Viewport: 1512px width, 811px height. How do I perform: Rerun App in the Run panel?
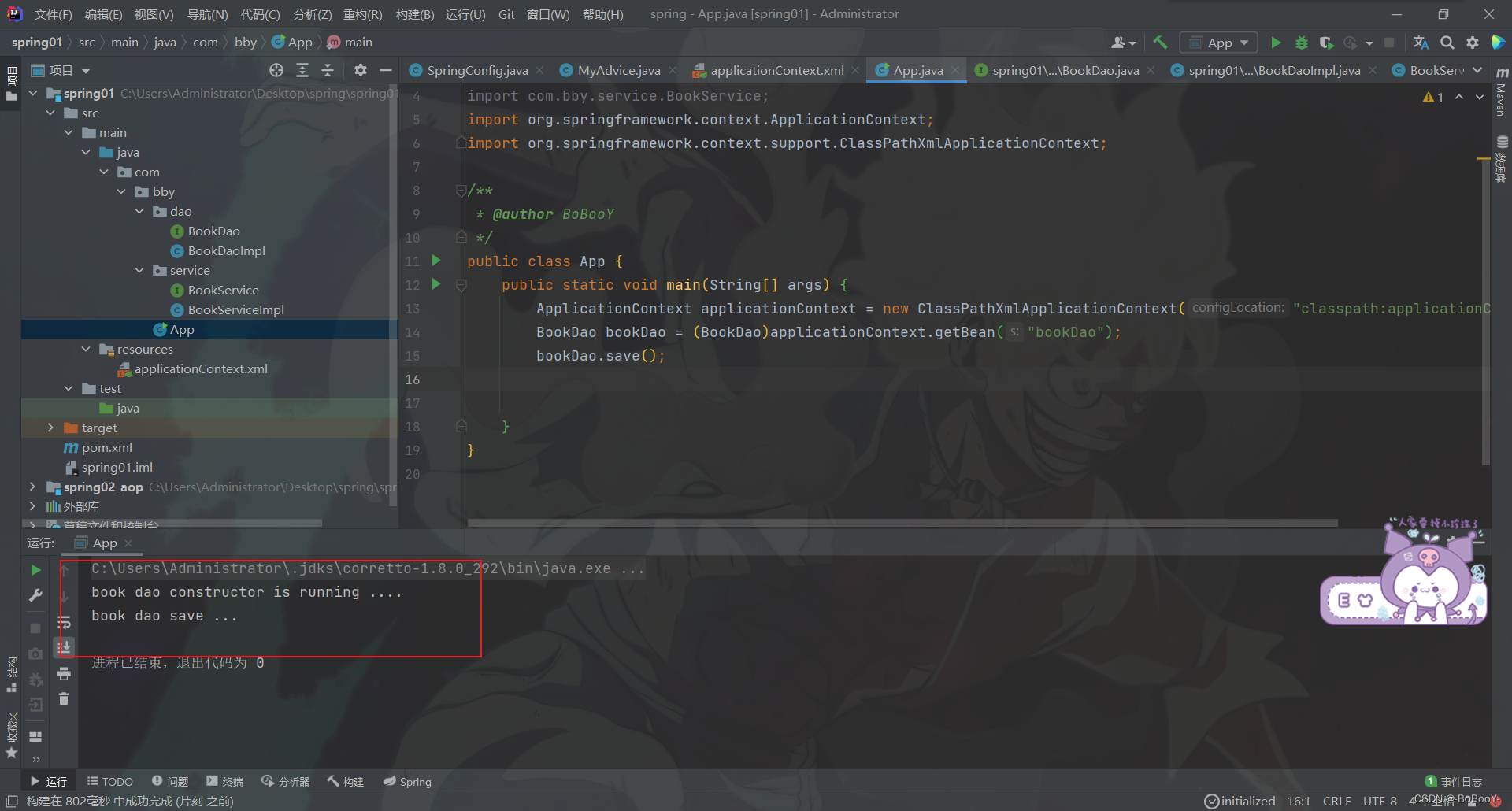click(35, 569)
